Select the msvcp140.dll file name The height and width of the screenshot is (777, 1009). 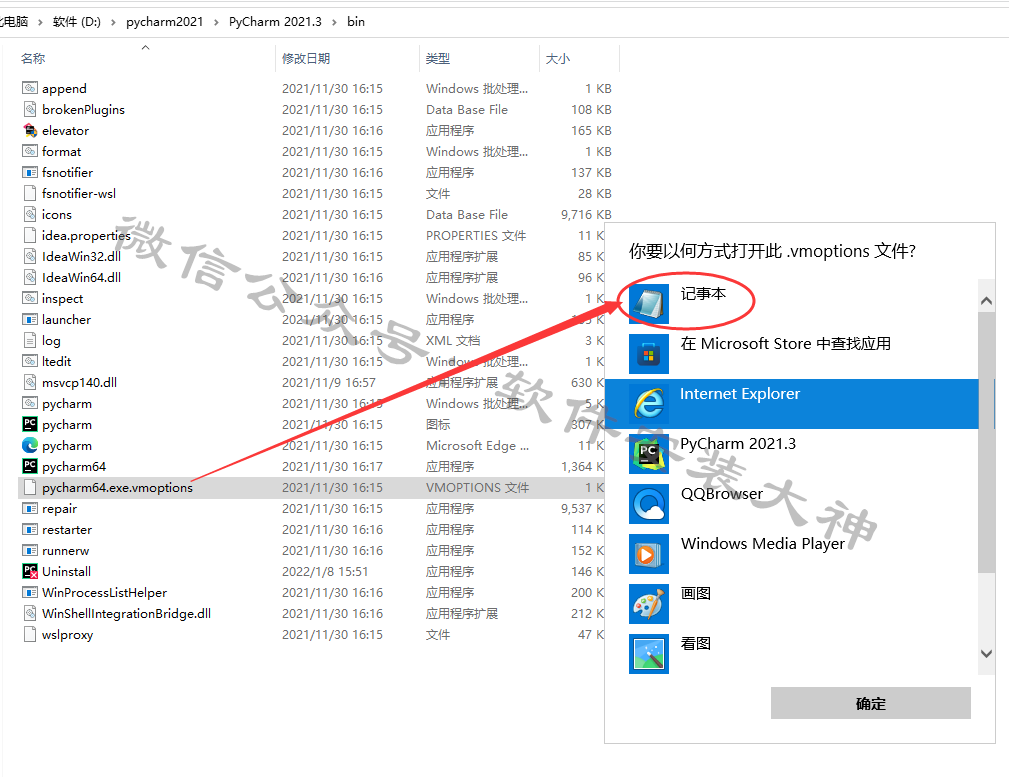[80, 382]
